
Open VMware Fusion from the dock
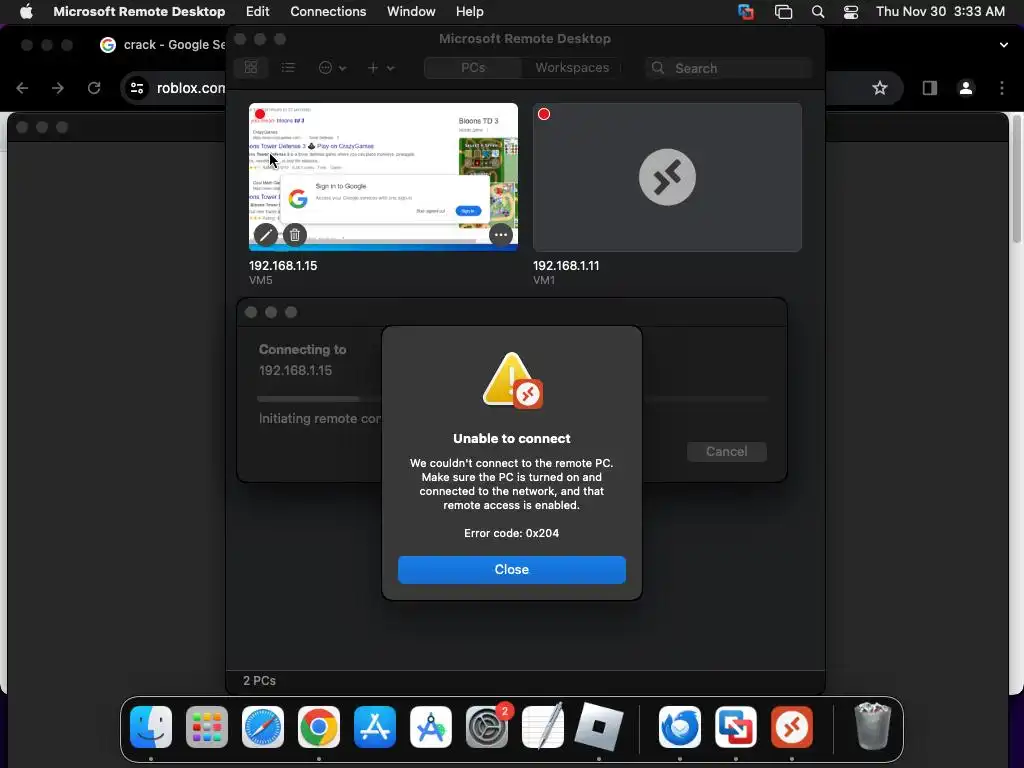point(736,727)
